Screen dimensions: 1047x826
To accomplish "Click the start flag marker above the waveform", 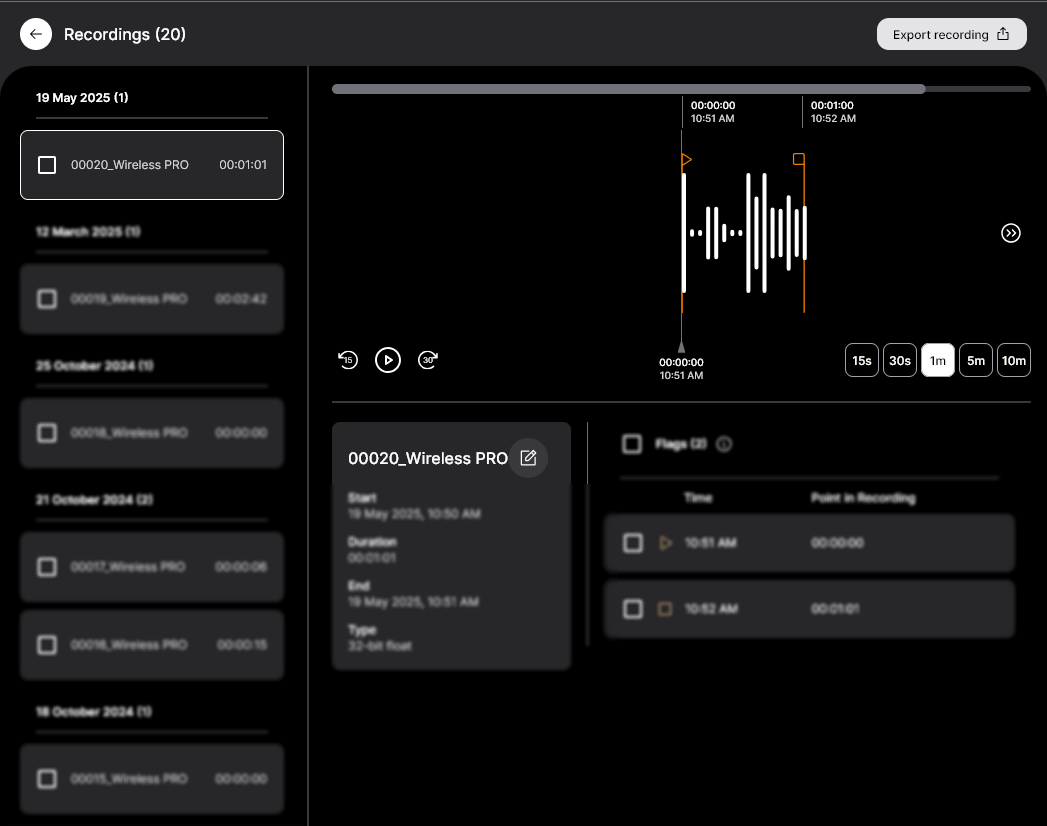I will (685, 158).
